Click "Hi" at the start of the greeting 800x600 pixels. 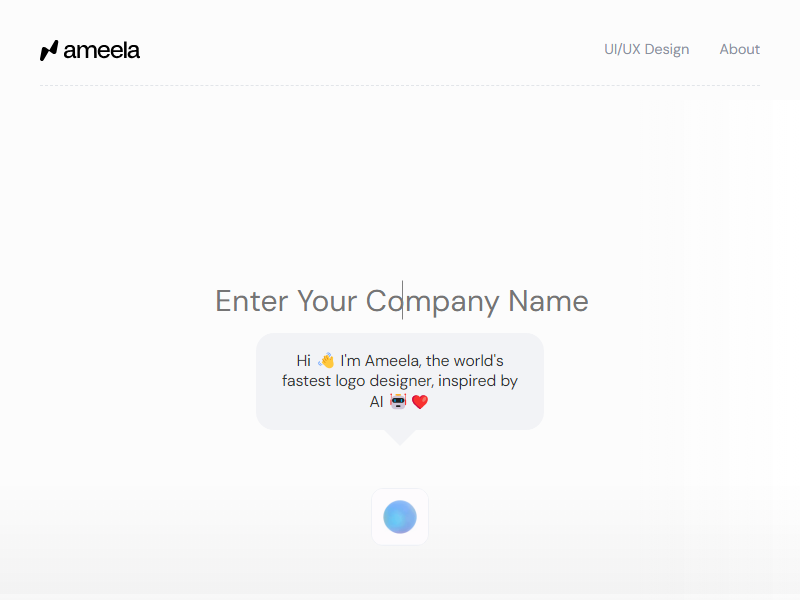304,361
